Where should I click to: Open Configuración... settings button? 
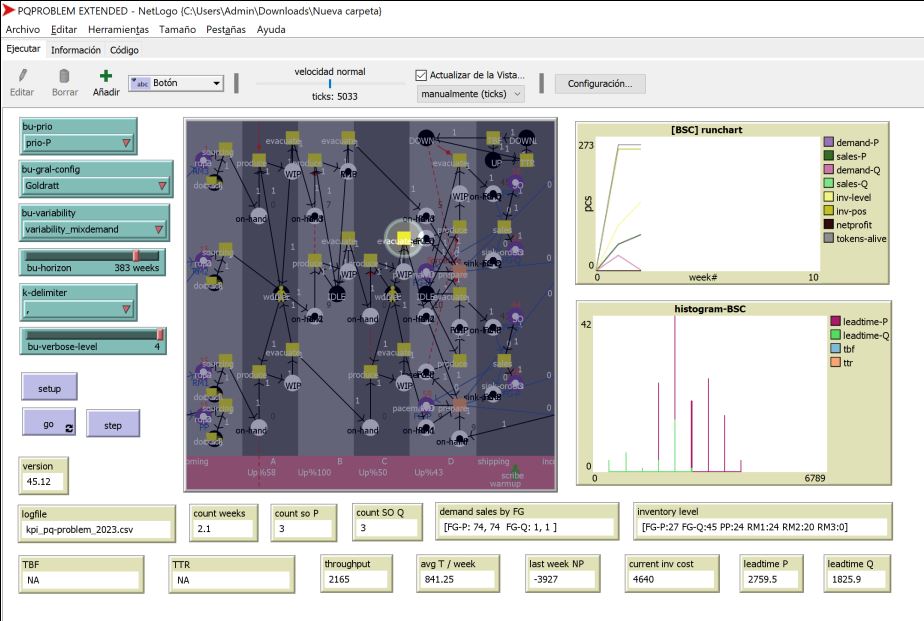click(x=600, y=84)
